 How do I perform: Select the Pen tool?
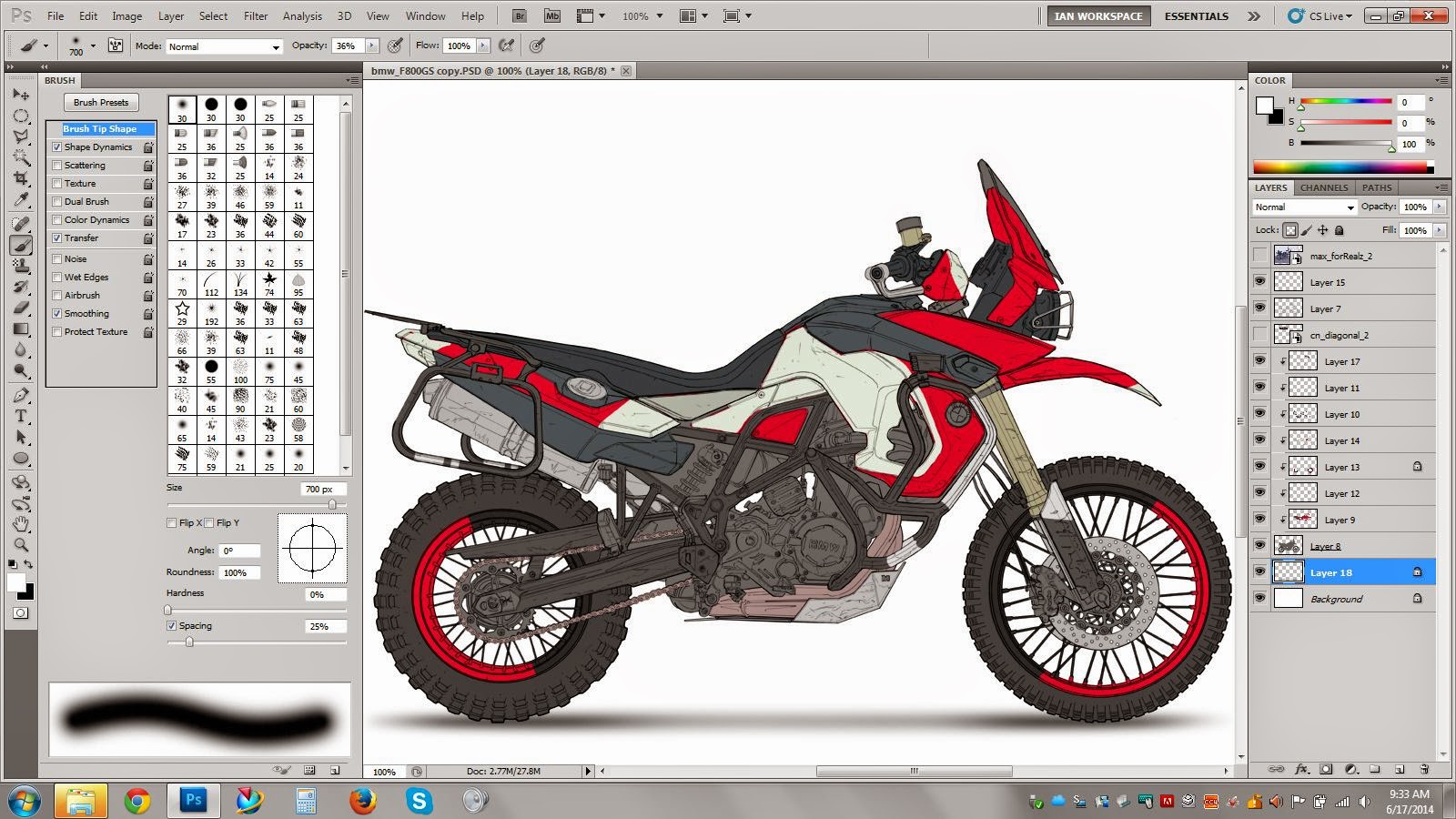tap(21, 395)
